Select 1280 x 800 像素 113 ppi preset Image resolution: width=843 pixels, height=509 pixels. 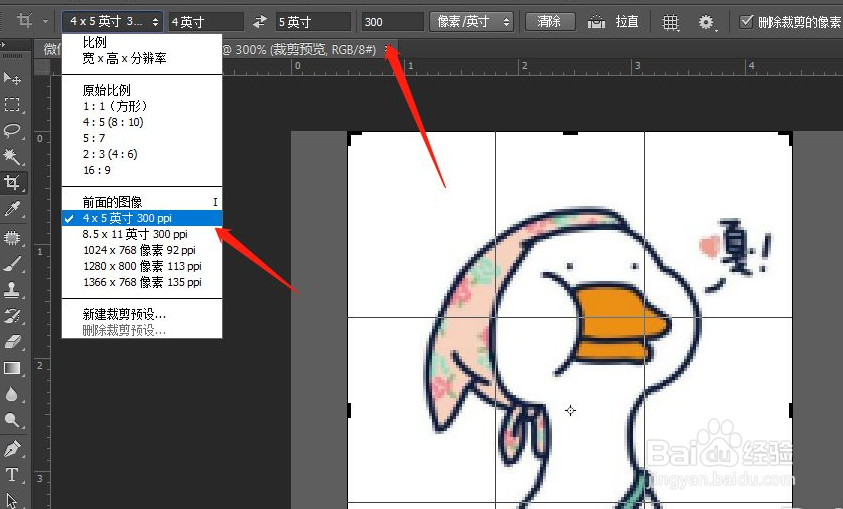click(142, 266)
